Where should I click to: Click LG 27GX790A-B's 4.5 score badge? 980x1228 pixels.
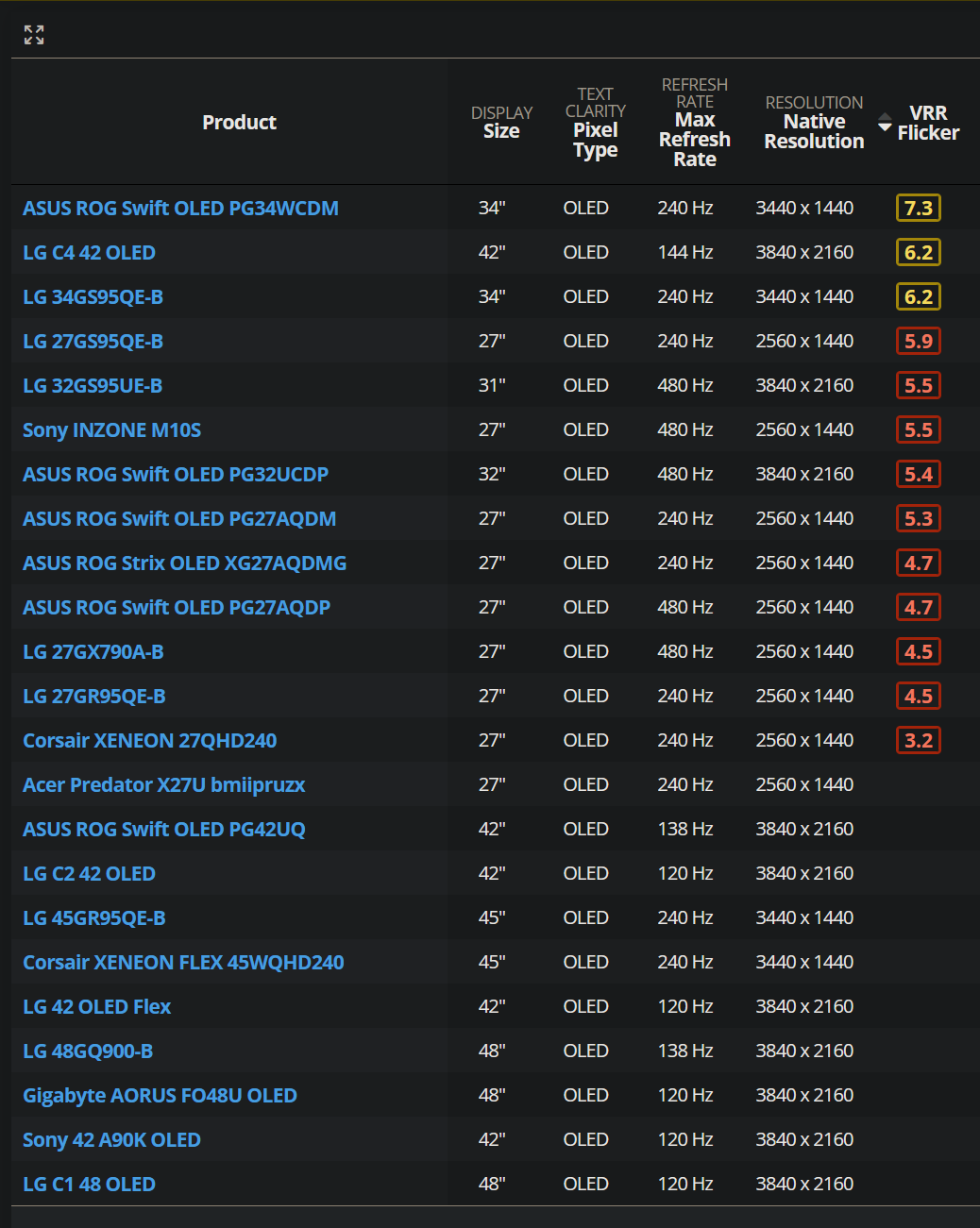point(919,651)
